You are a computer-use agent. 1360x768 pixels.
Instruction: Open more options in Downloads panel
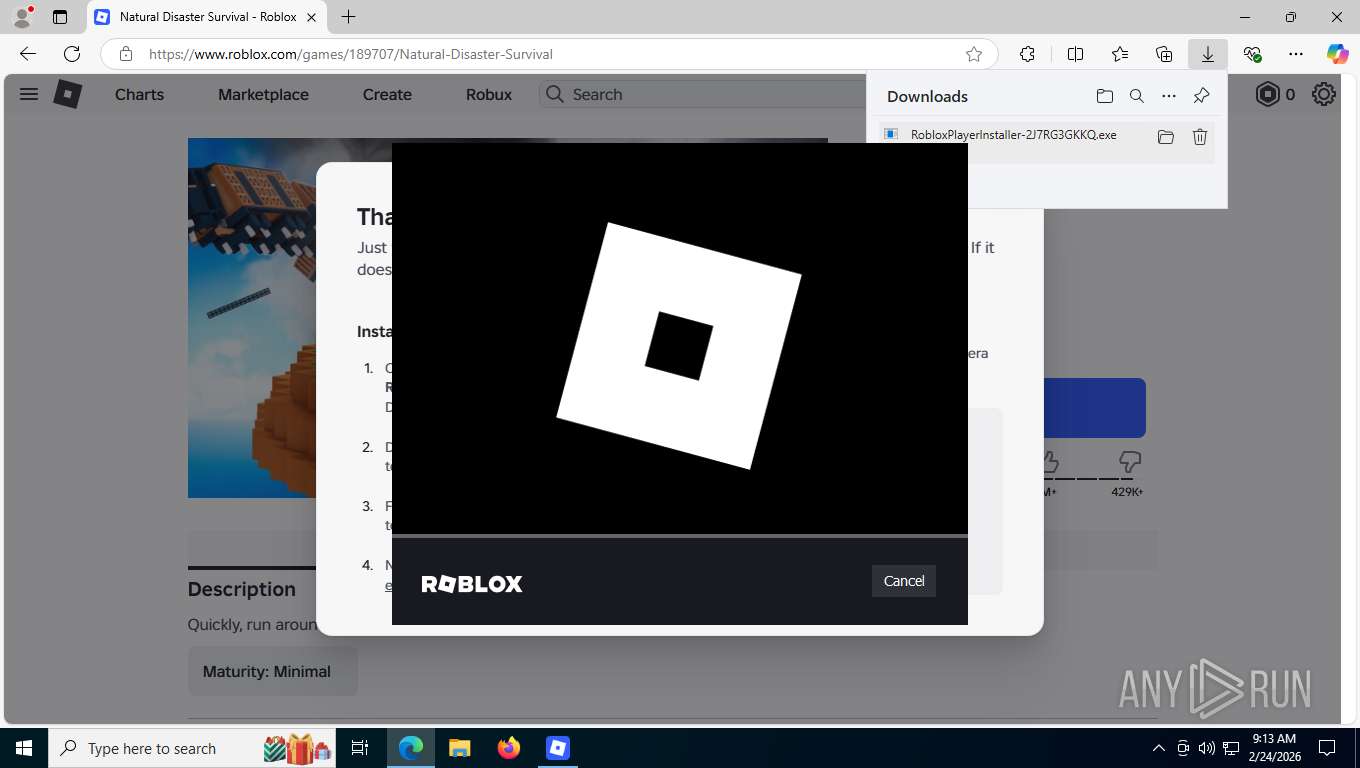1169,96
